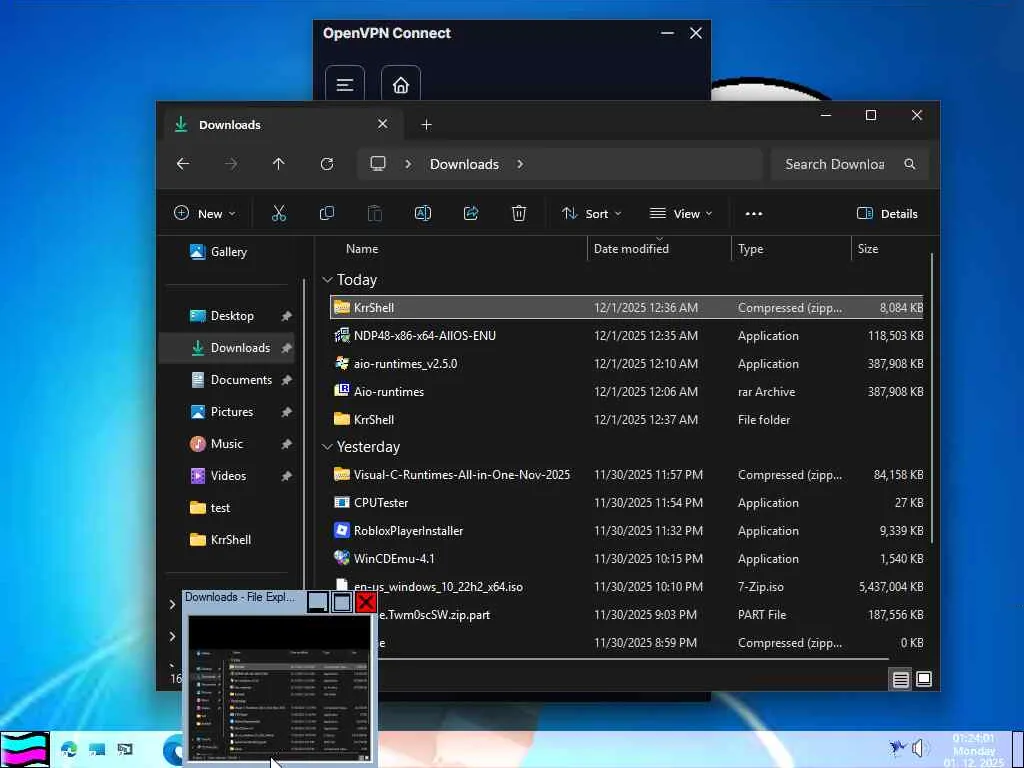Navigate back in File Explorer

point(183,164)
